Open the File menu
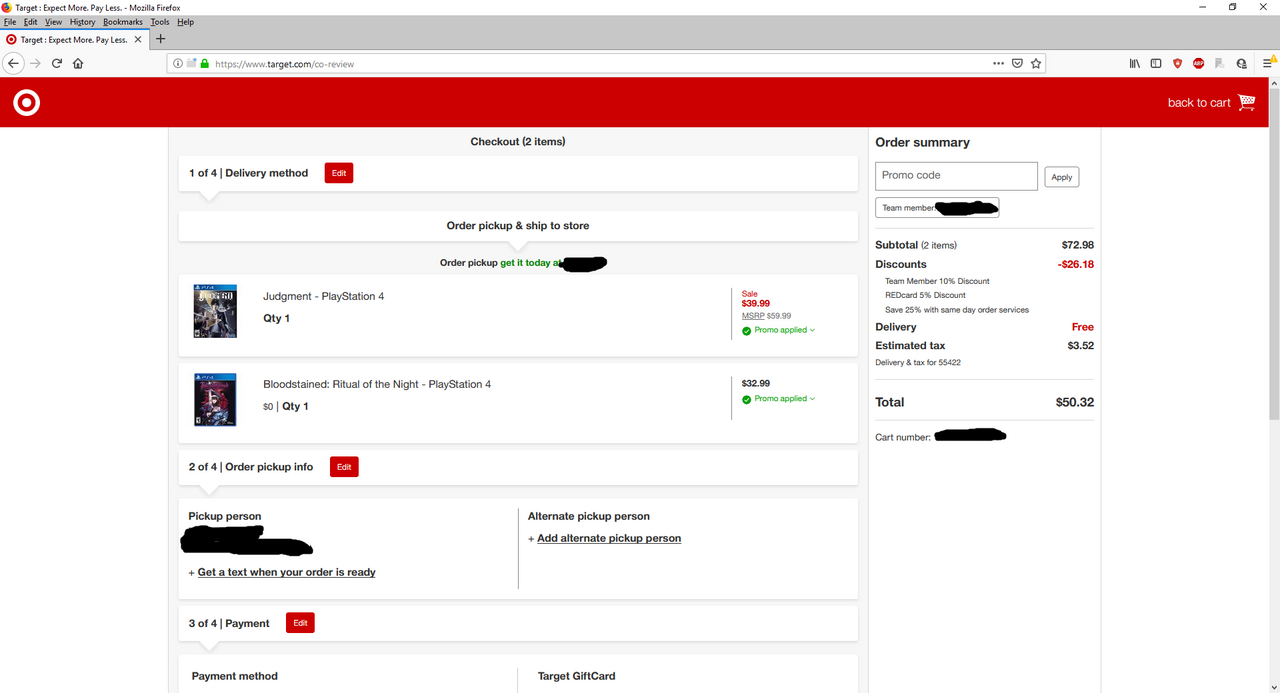This screenshot has width=1280, height=693. pyautogui.click(x=10, y=22)
